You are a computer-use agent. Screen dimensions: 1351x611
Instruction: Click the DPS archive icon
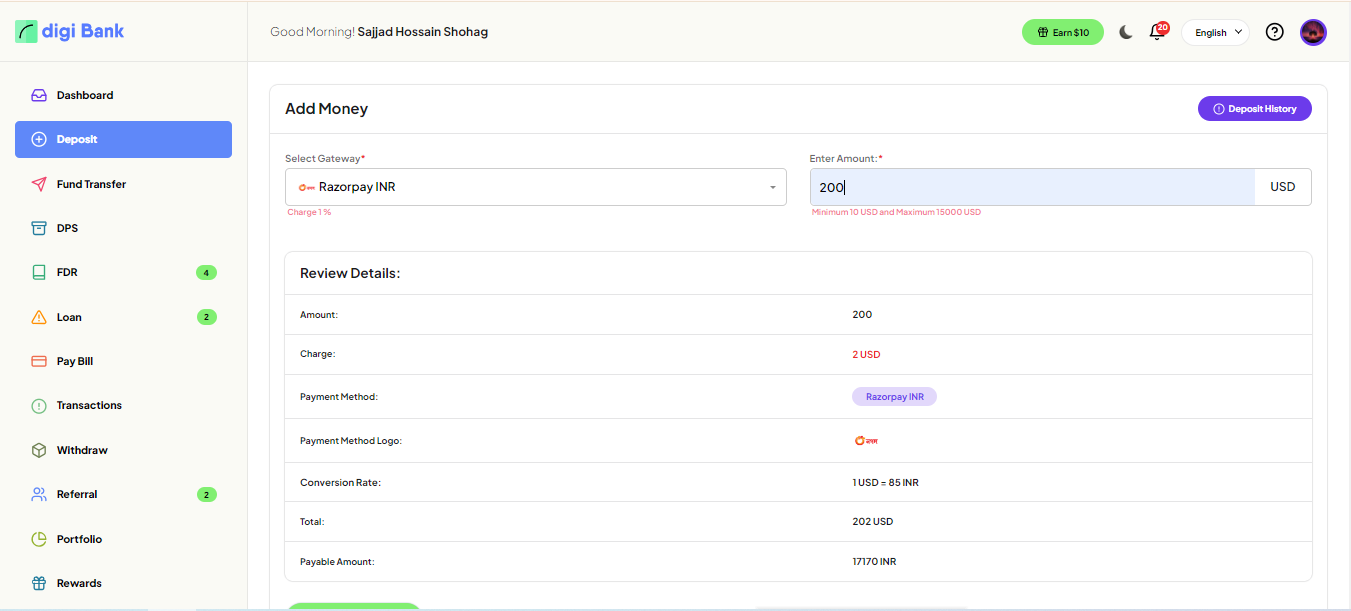tap(39, 228)
